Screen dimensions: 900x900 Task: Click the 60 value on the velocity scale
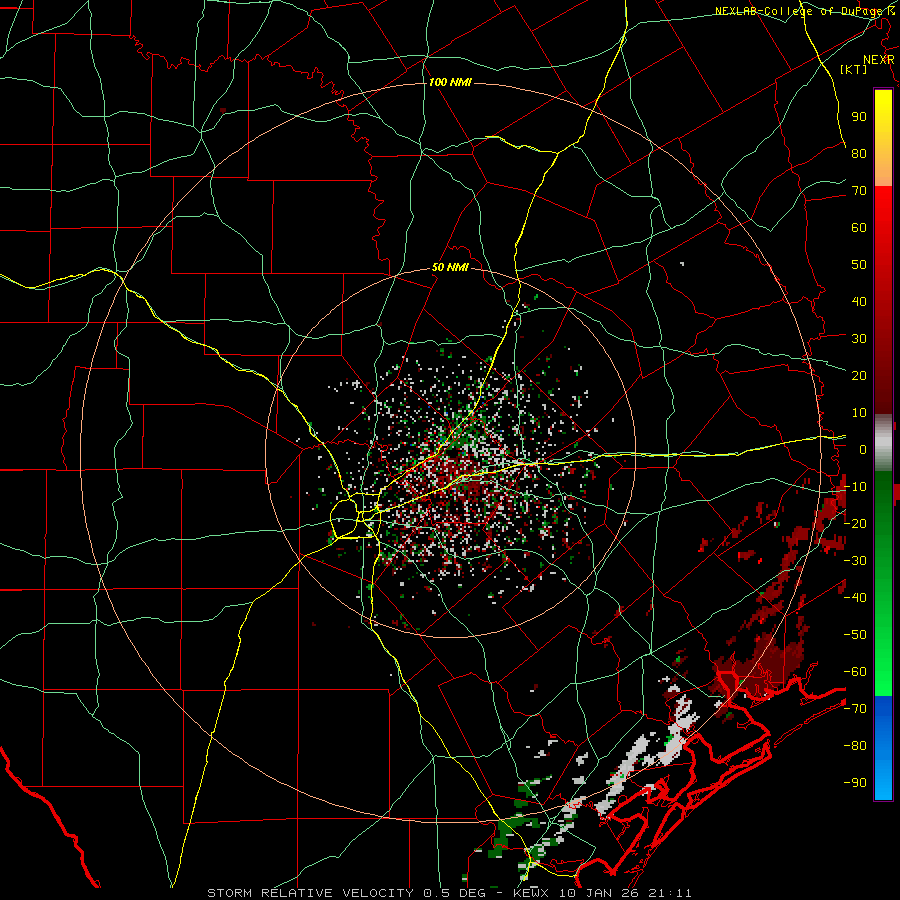click(x=859, y=227)
